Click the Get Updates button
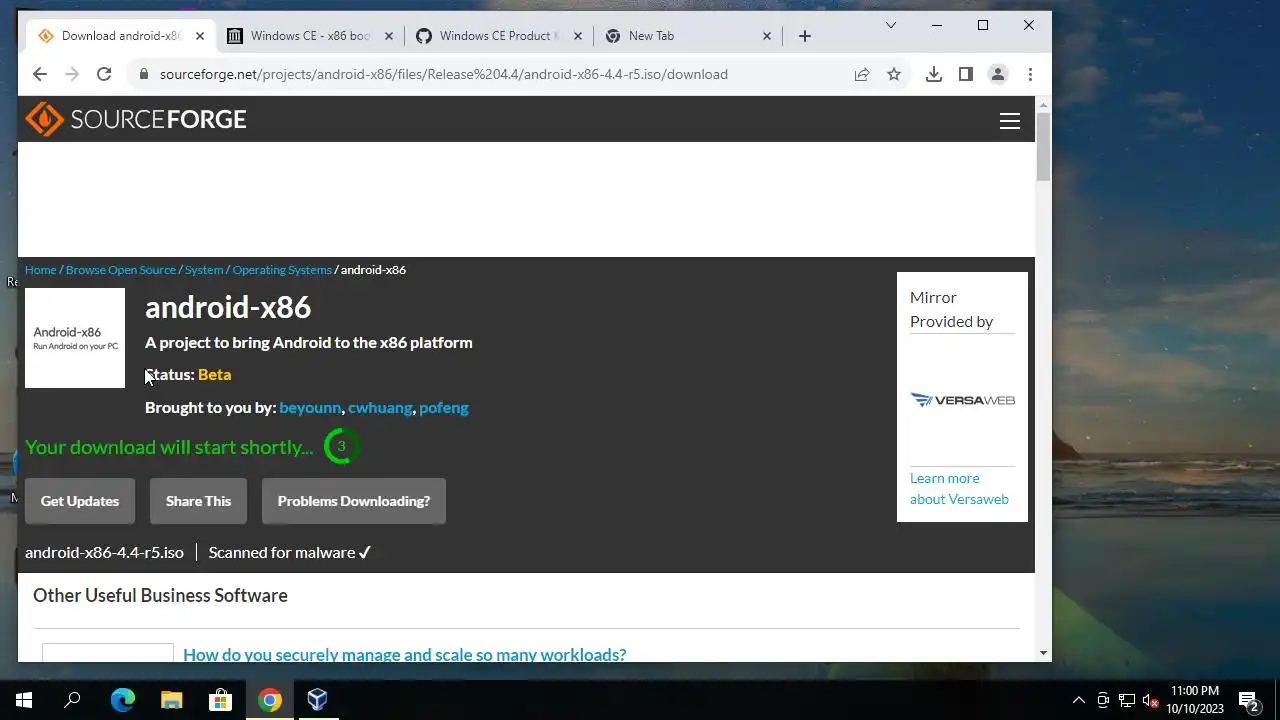The height and width of the screenshot is (720, 1280). point(80,501)
